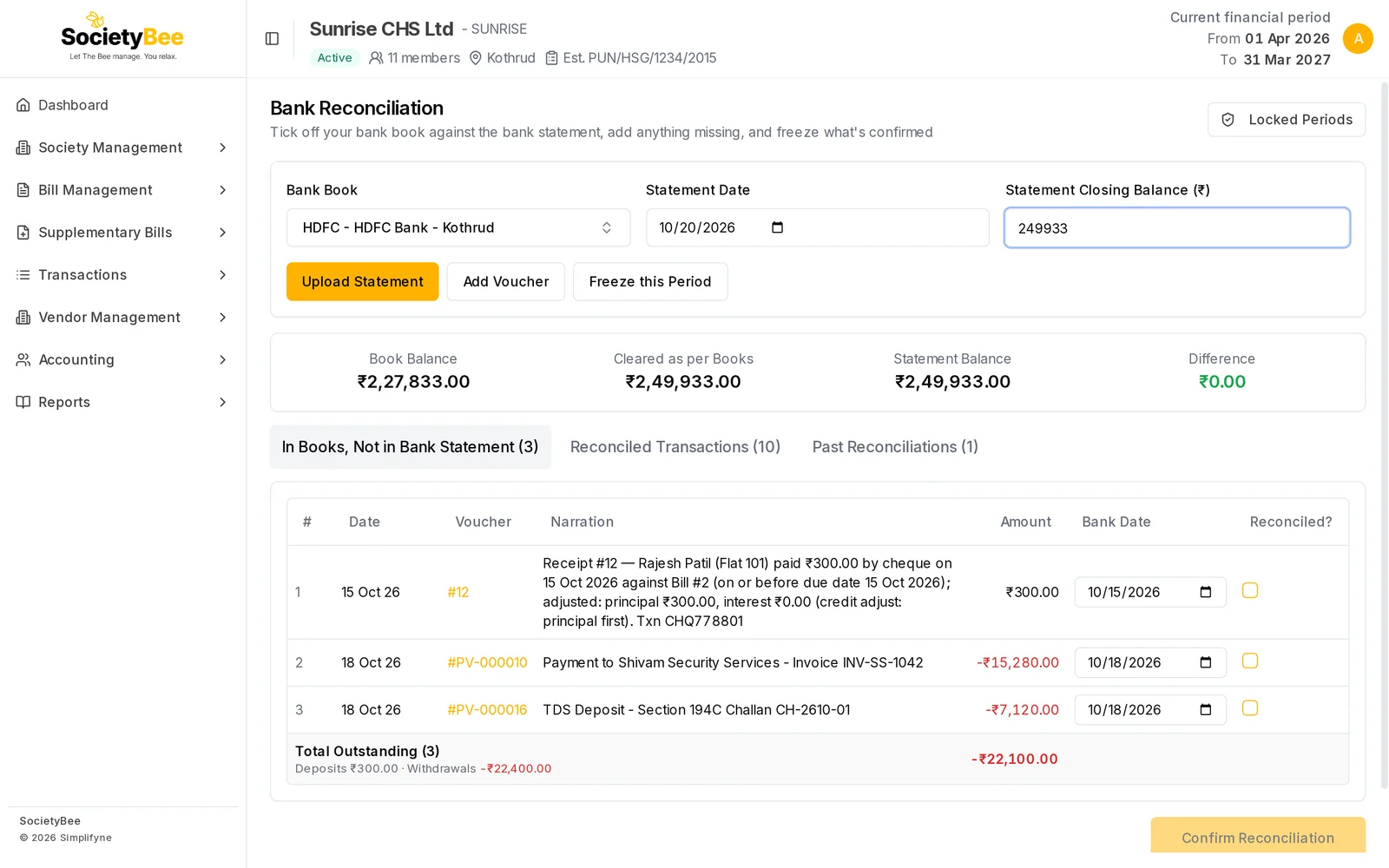
Task: Open Transactions sidebar menu
Action: click(122, 275)
